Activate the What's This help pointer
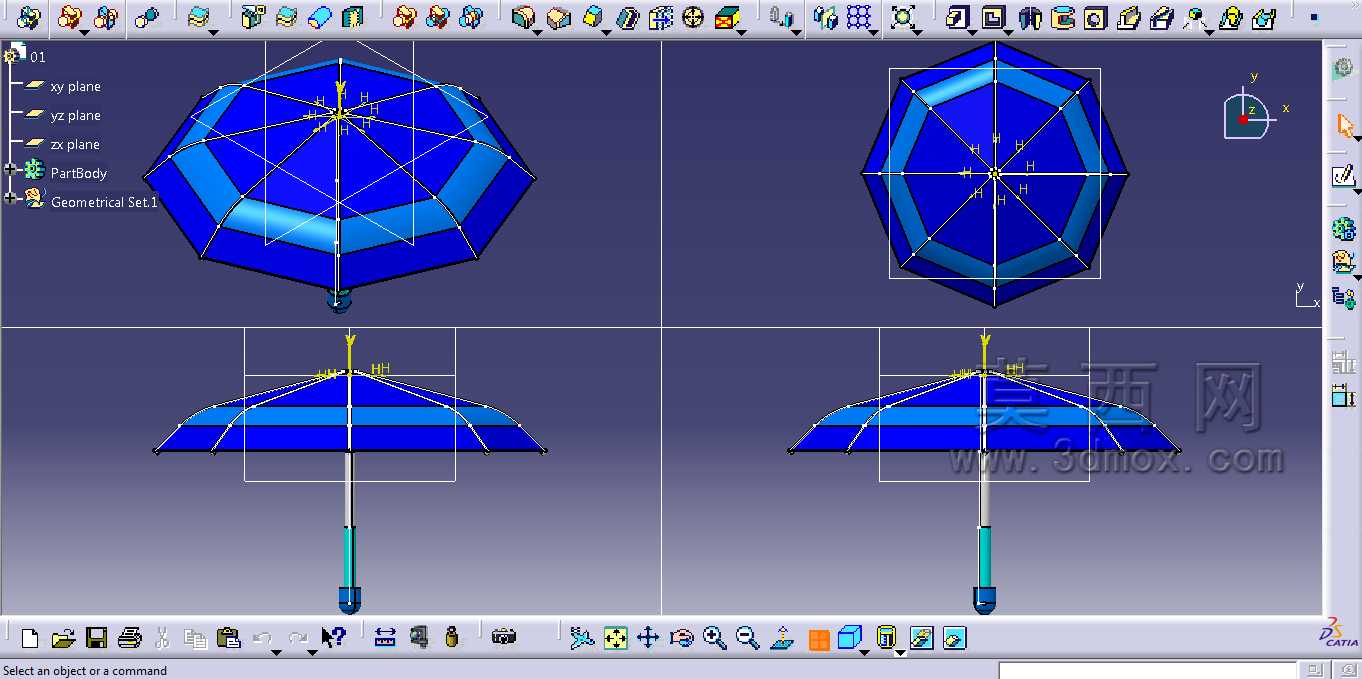This screenshot has height=679, width=1362. [x=333, y=638]
